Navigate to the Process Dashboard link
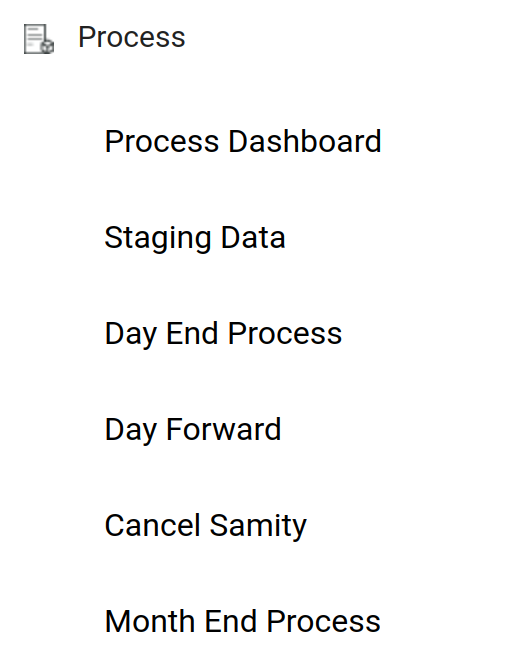Viewport: 519px width, 665px height. (x=243, y=141)
